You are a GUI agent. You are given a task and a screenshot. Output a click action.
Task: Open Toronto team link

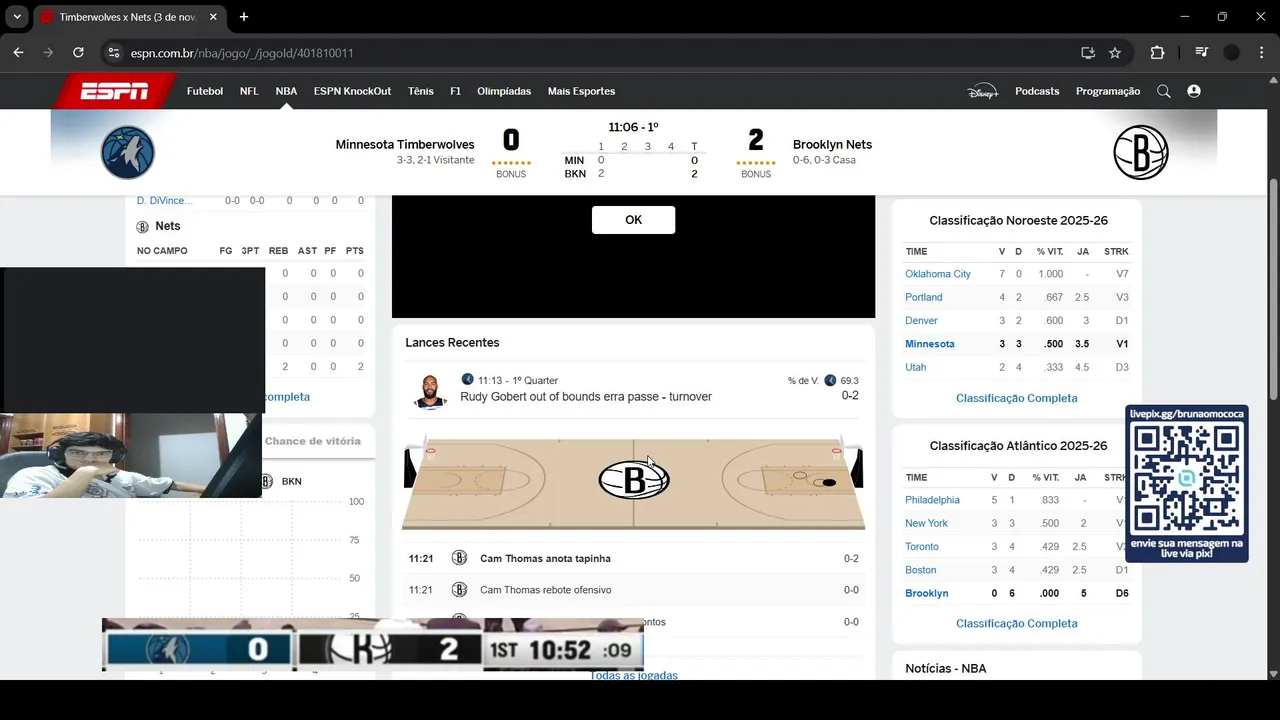tap(922, 547)
